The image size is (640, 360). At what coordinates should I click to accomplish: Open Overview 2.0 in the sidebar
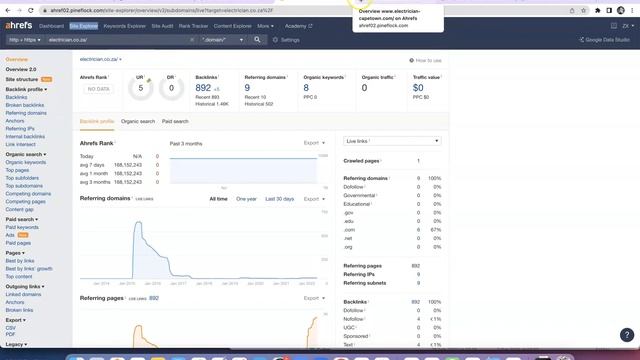21,70
